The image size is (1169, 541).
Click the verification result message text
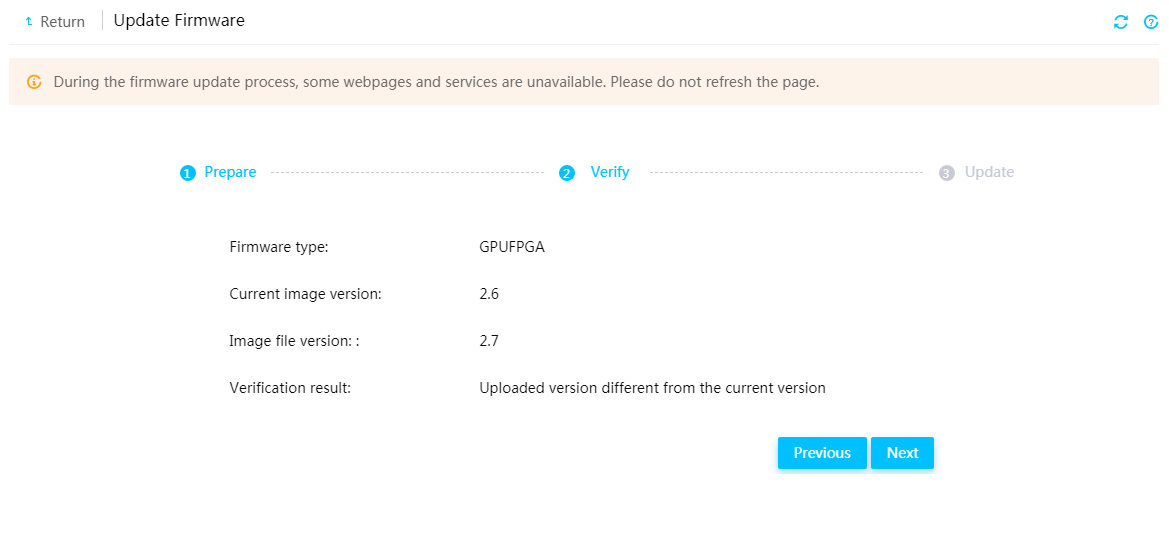tap(652, 388)
